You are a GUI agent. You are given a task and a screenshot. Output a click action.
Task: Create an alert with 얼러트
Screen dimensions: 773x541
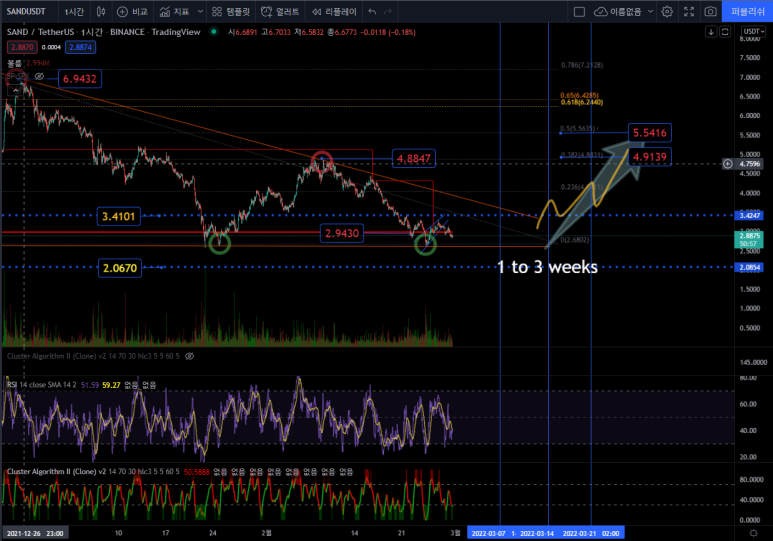click(280, 11)
